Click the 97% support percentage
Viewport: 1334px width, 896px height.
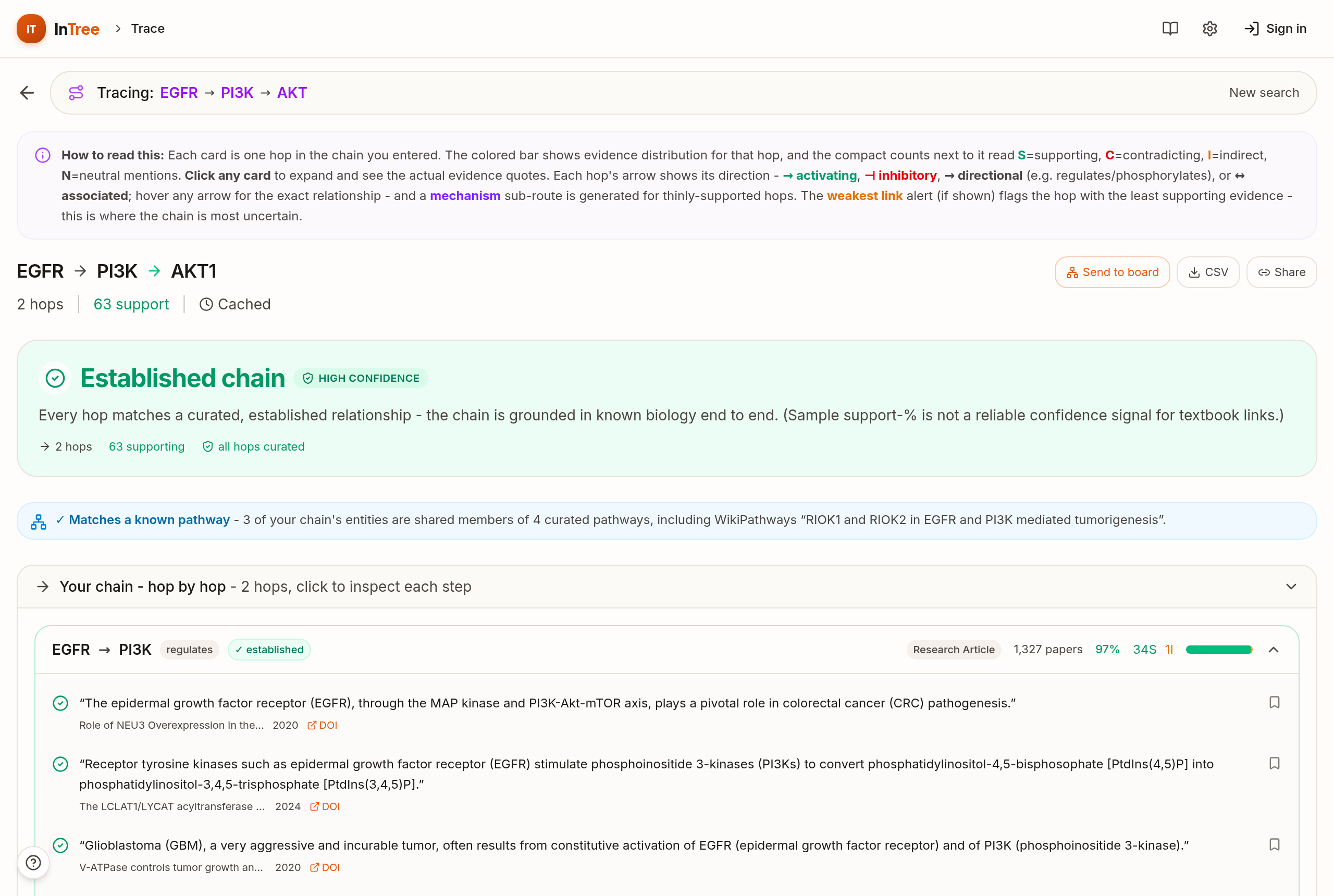[1107, 650]
